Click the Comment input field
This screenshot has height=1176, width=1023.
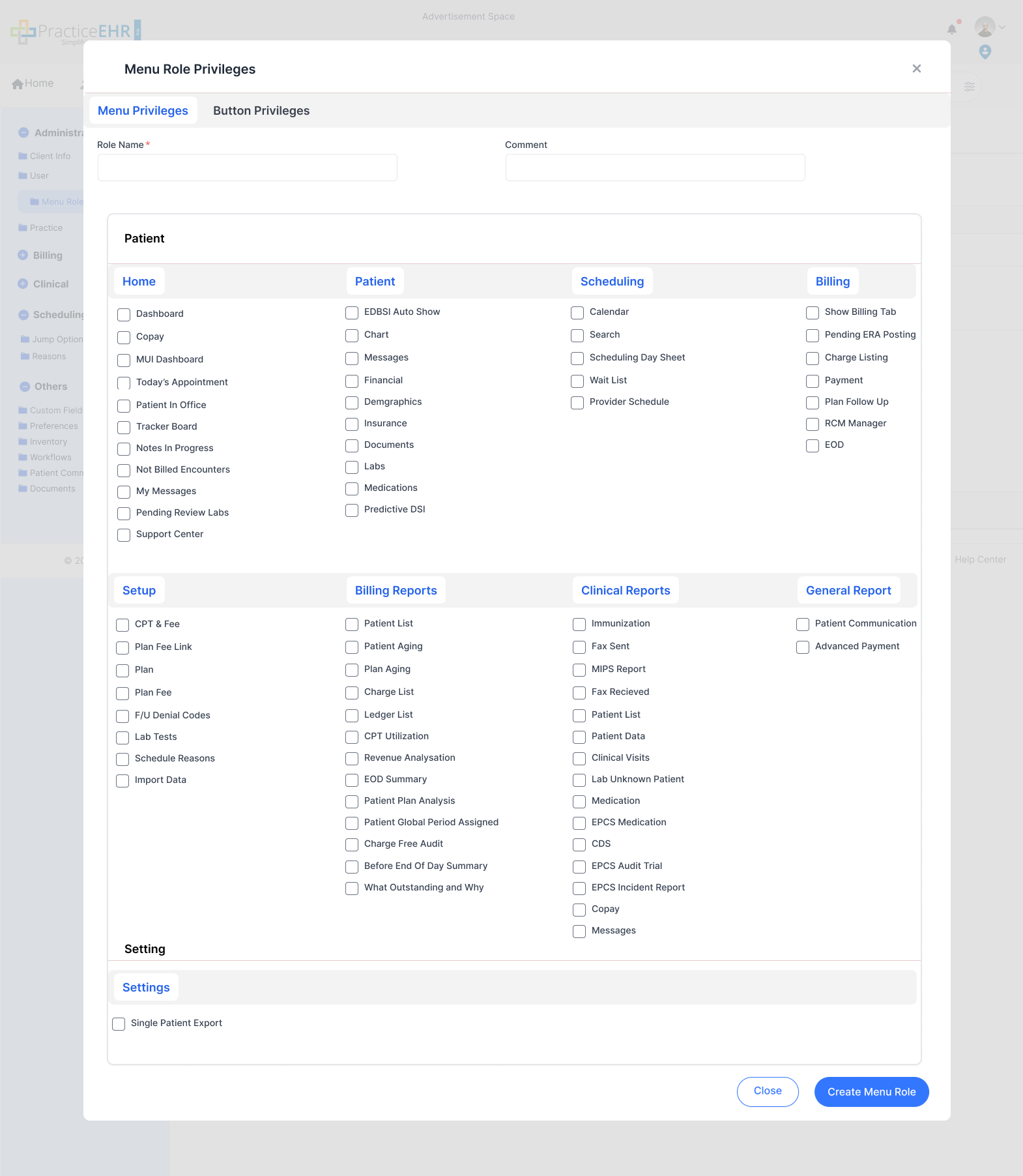[656, 168]
